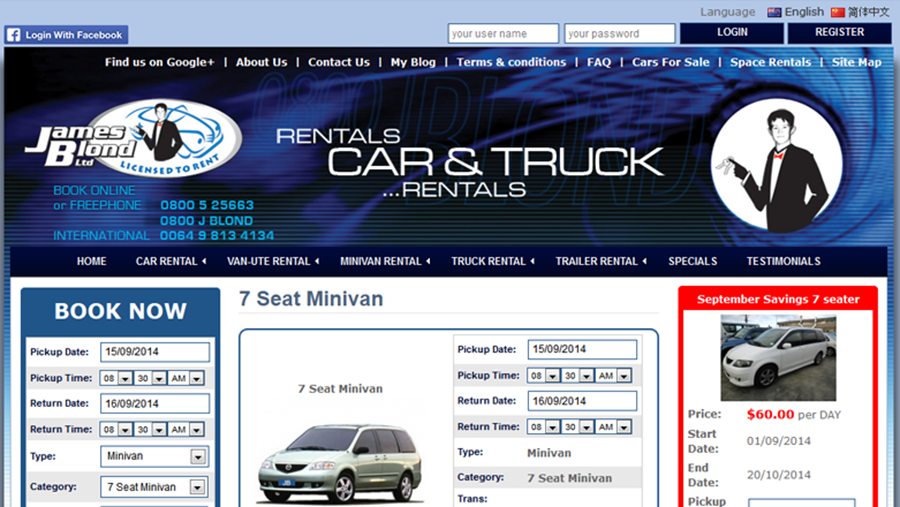Open the About Us link

(261, 62)
